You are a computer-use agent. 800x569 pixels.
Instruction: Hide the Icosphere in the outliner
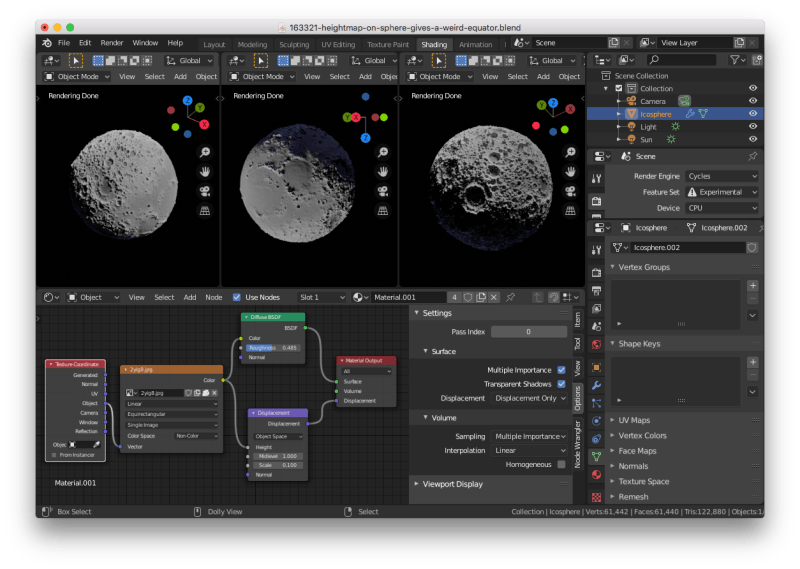pyautogui.click(x=753, y=114)
